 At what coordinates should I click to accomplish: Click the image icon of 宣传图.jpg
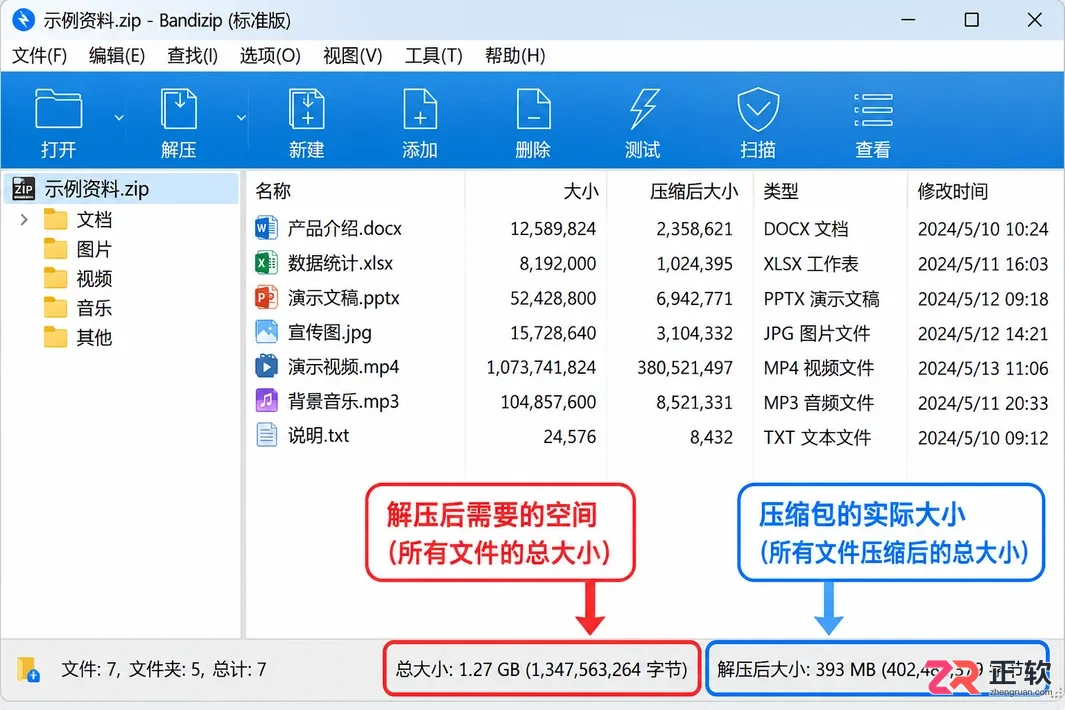pyautogui.click(x=266, y=332)
